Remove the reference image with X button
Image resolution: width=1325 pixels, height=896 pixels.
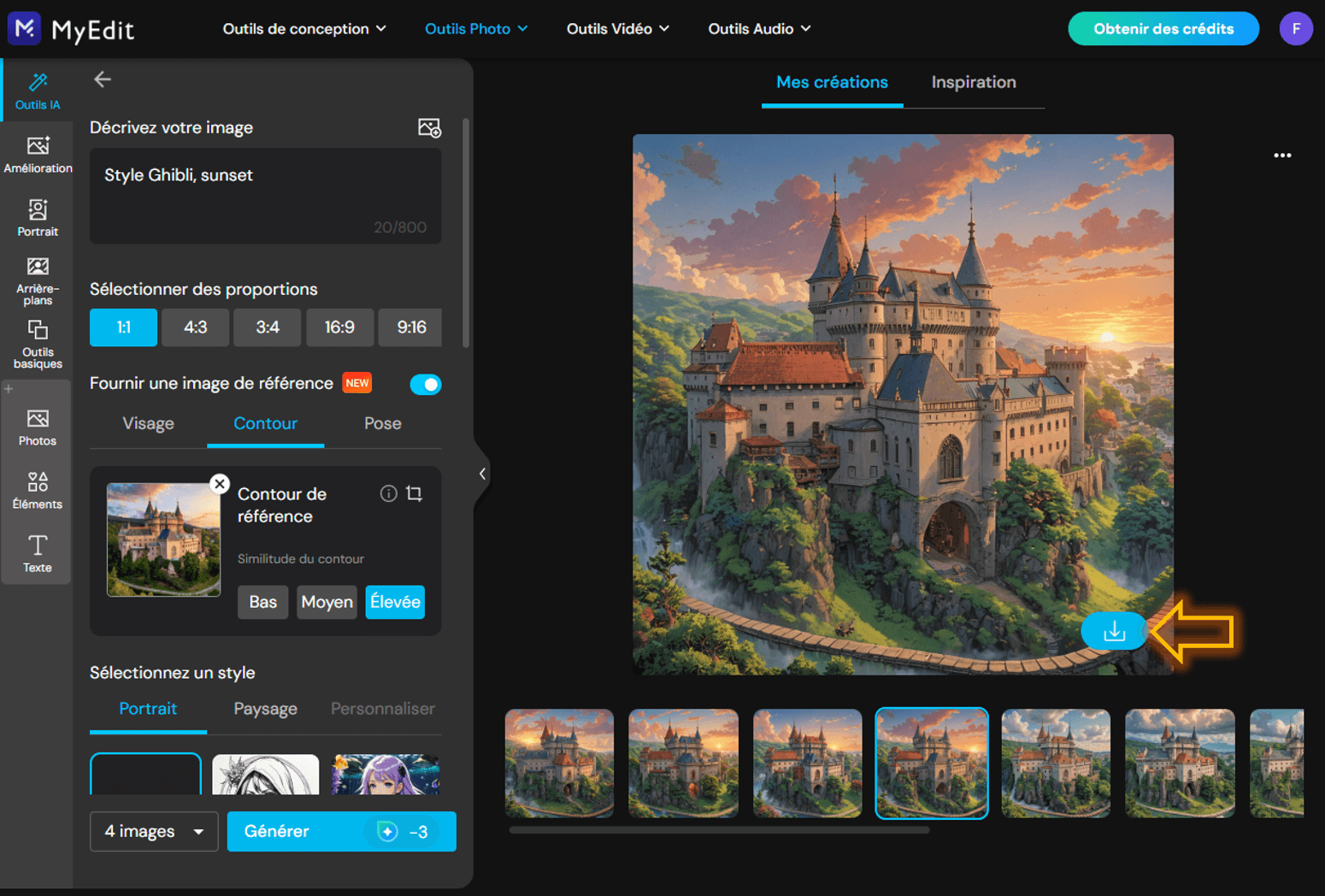pyautogui.click(x=220, y=484)
